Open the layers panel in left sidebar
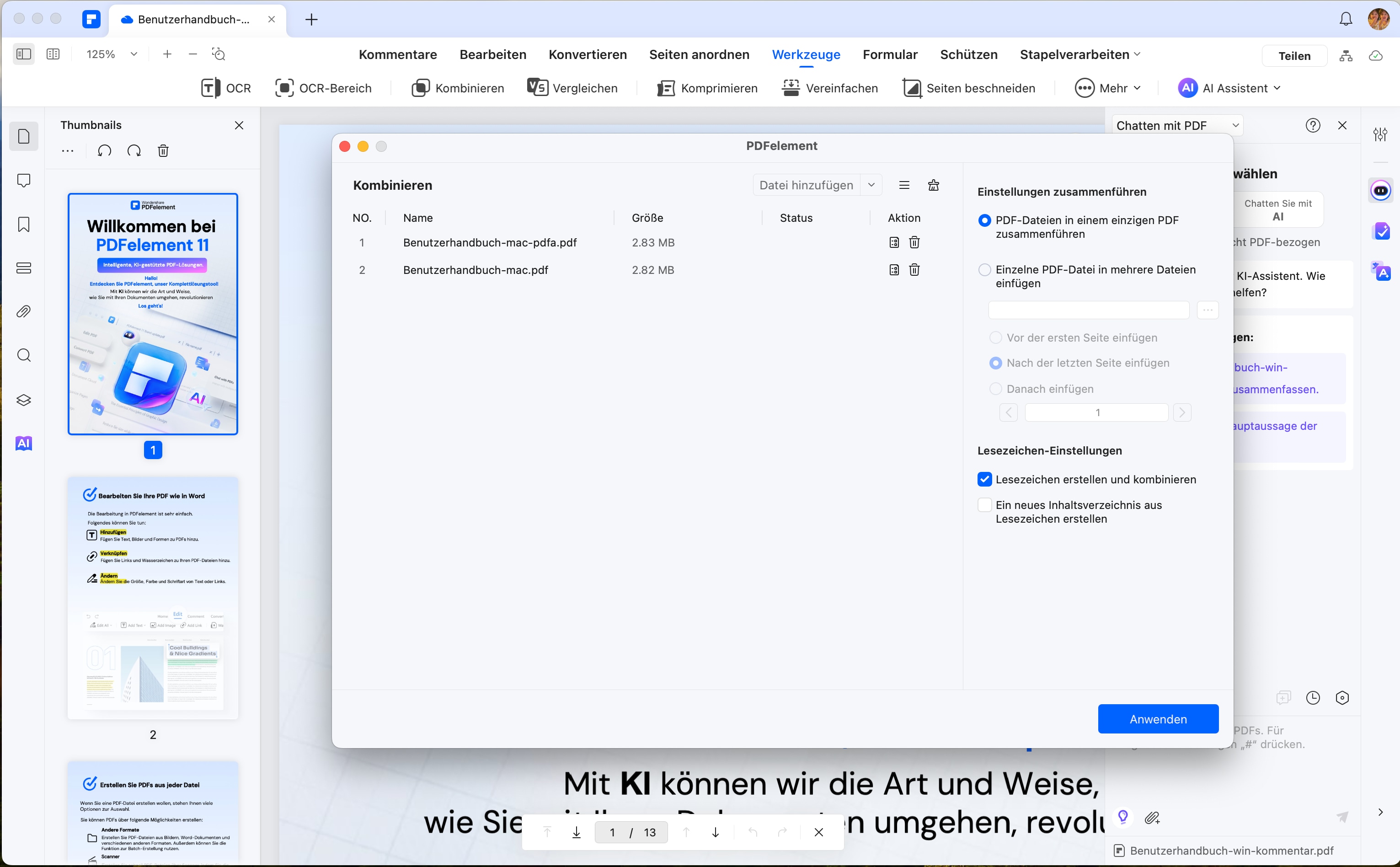 tap(23, 400)
